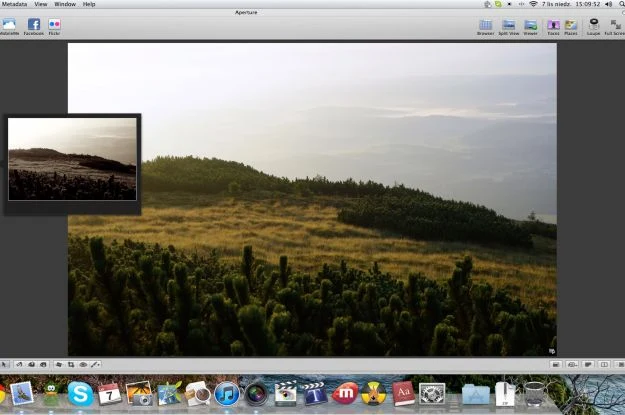Switch to Viewer mode
The height and width of the screenshot is (415, 625).
click(x=530, y=25)
